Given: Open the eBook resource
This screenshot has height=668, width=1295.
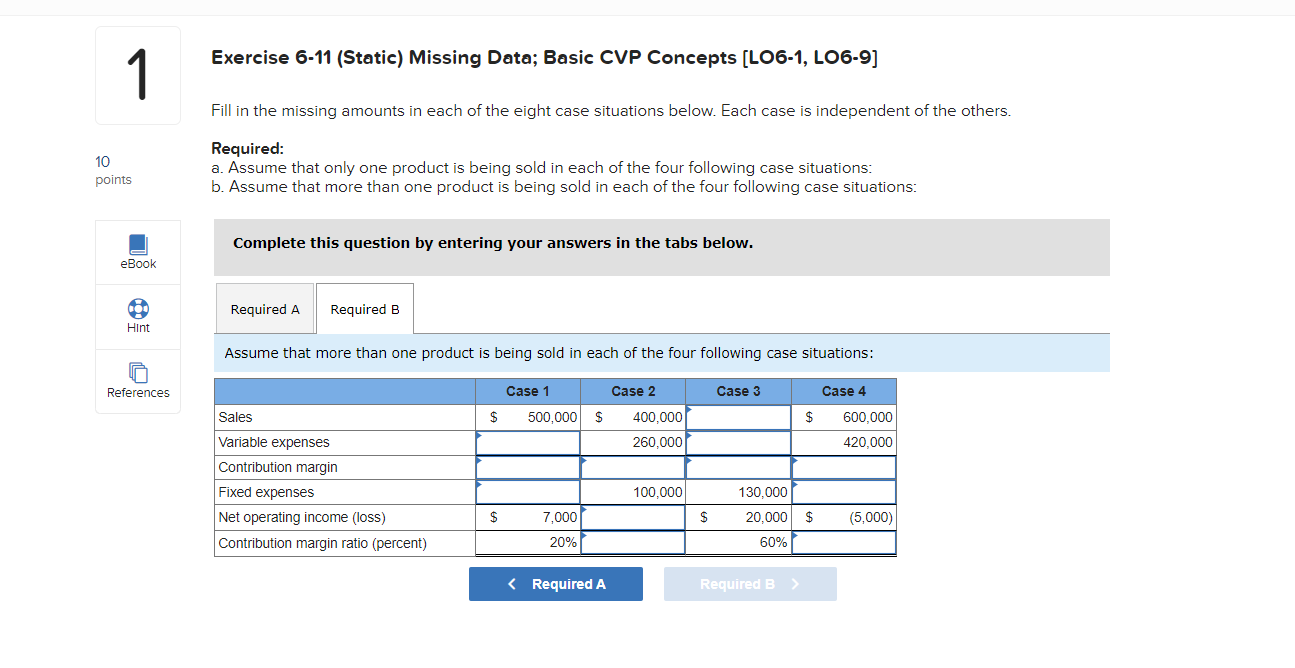Looking at the screenshot, I should (137, 252).
